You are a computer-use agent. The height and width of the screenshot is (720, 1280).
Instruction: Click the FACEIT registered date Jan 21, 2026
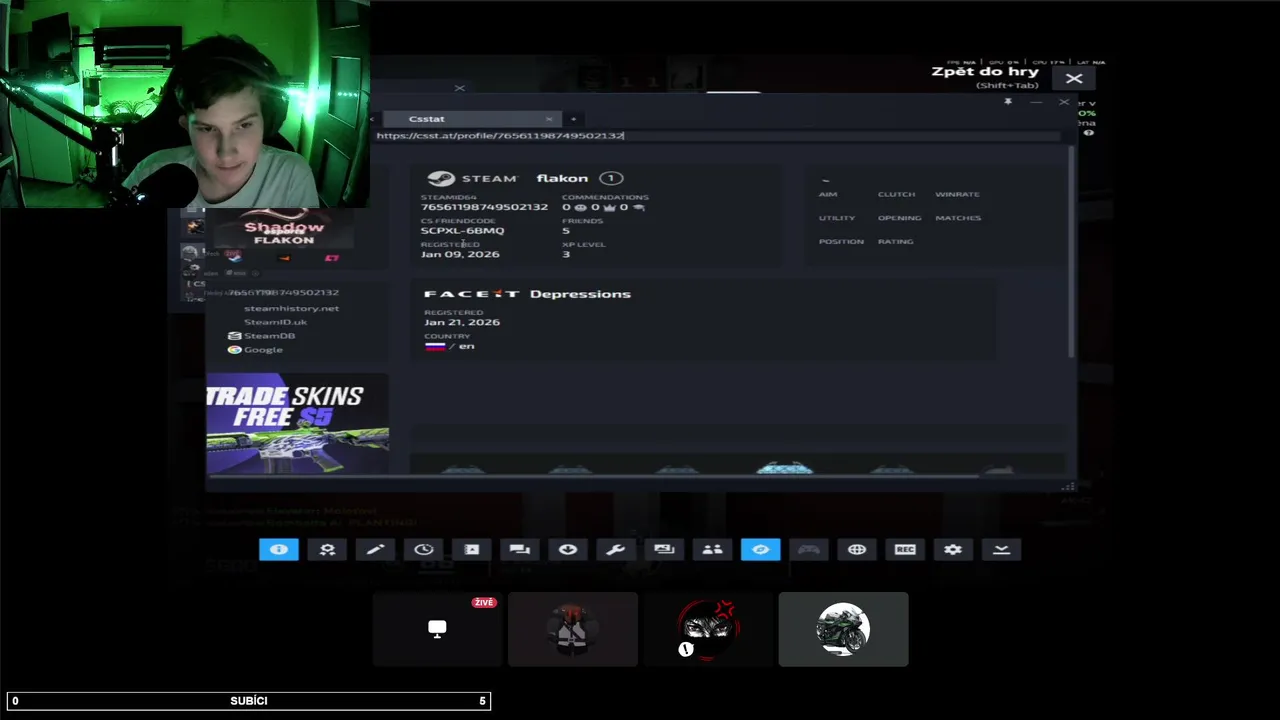click(x=462, y=322)
